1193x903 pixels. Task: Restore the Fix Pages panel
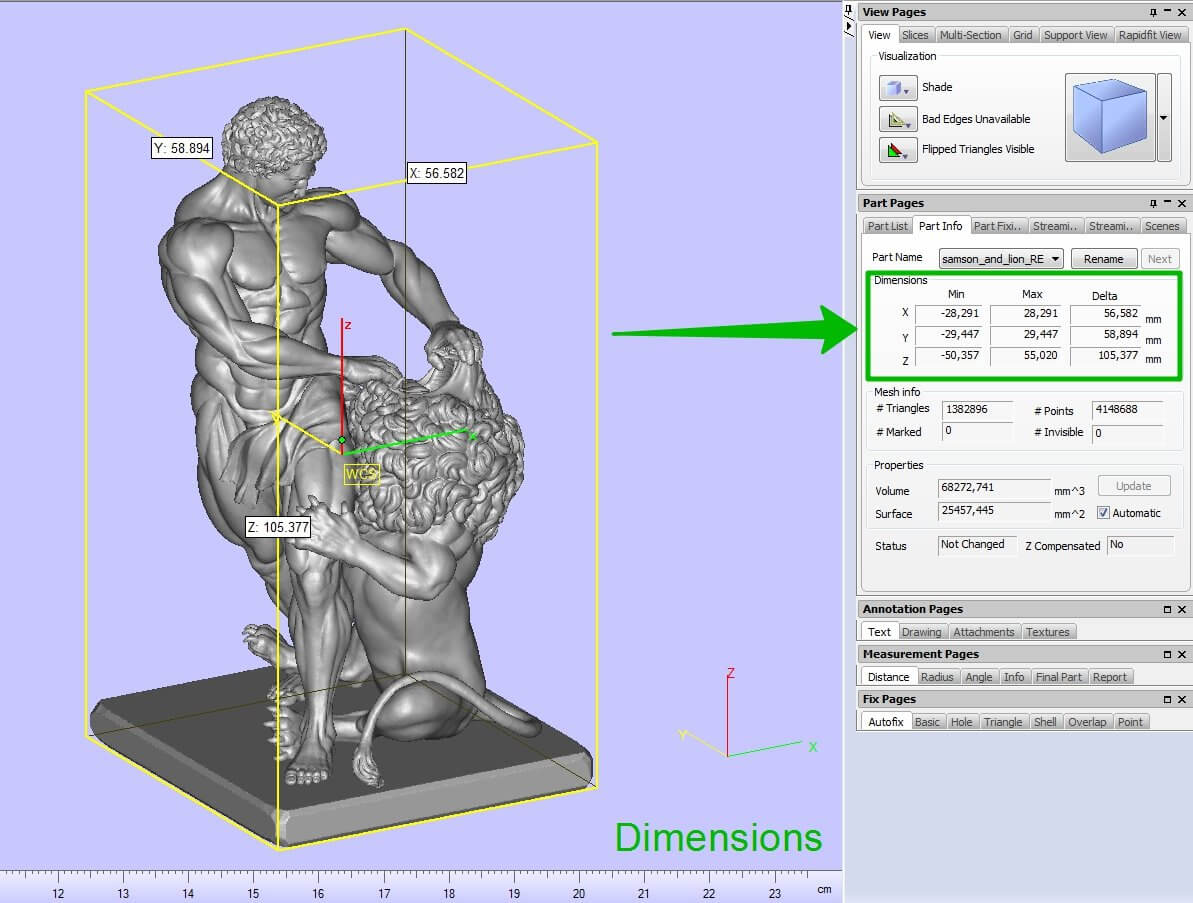1167,699
